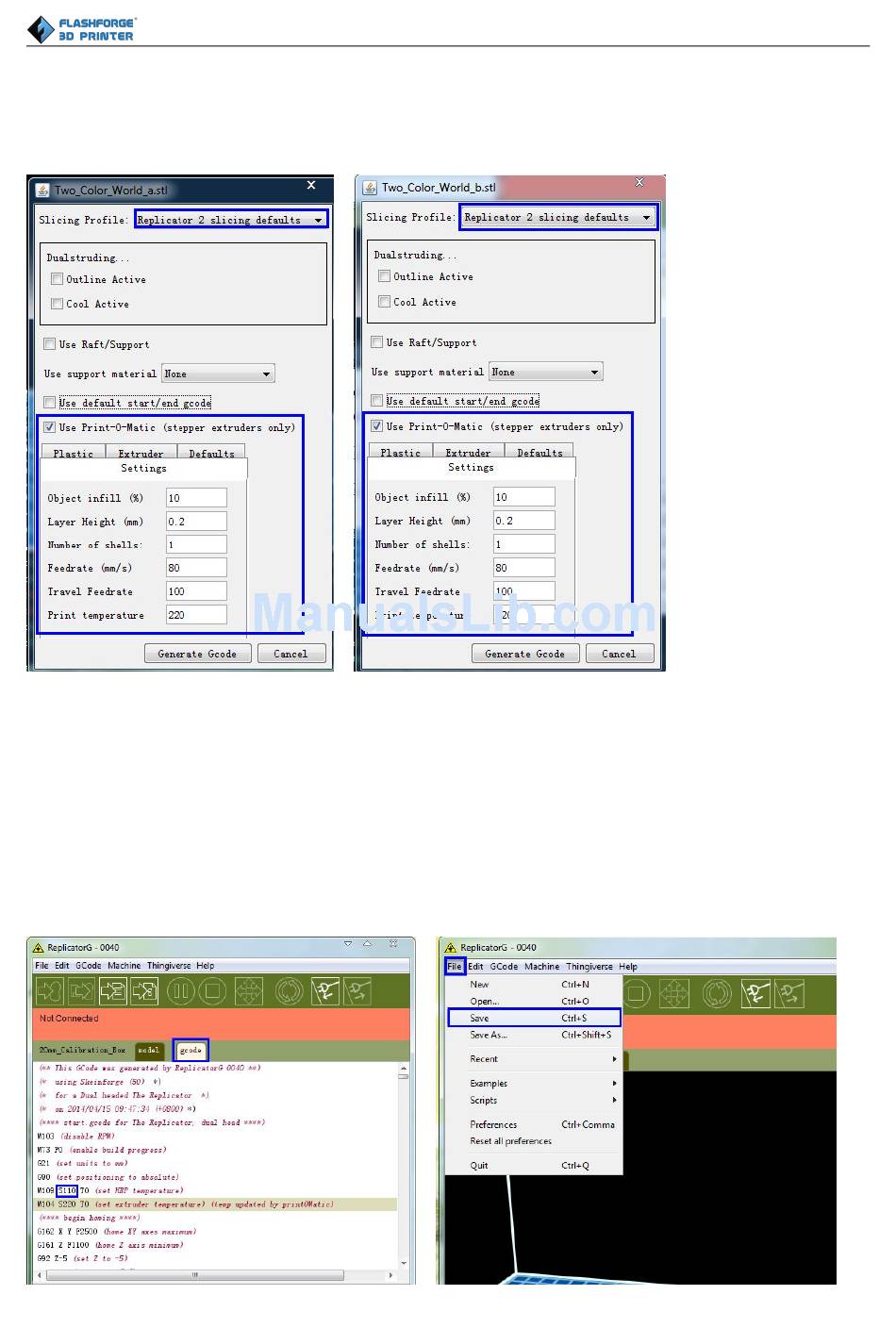This screenshot has width=896, height=1328.
Task: Click Disconnect plug icon in the gcode window
Action: (x=357, y=991)
